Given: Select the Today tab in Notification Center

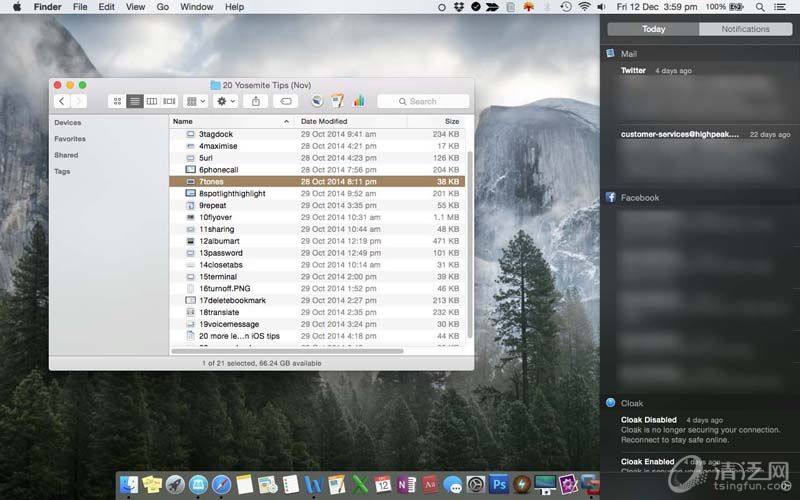Looking at the screenshot, I should (653, 29).
